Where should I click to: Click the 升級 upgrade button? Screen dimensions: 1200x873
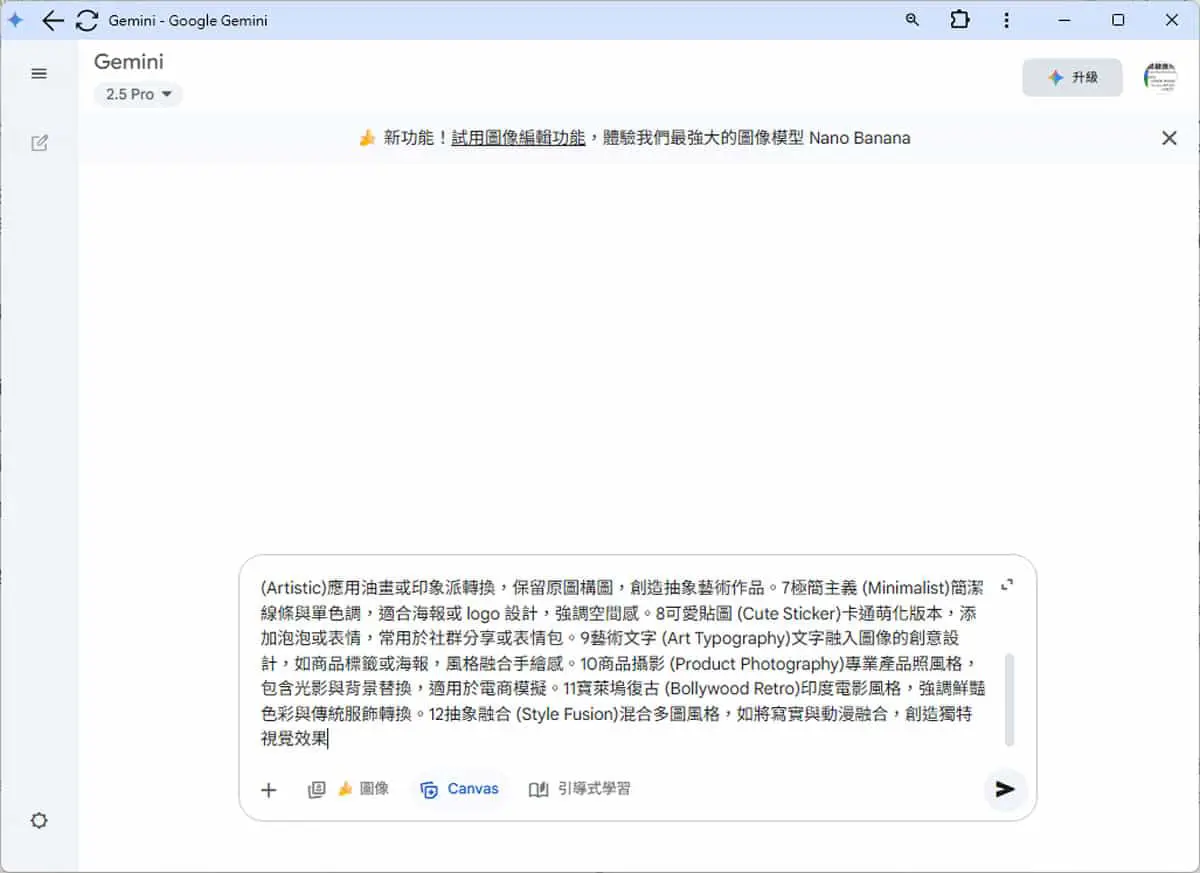click(x=1072, y=77)
